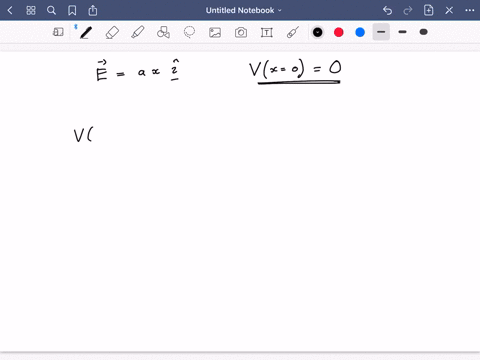The width and height of the screenshot is (480, 360).
Task: Toggle the read-only mode icon
Action: tap(58, 32)
